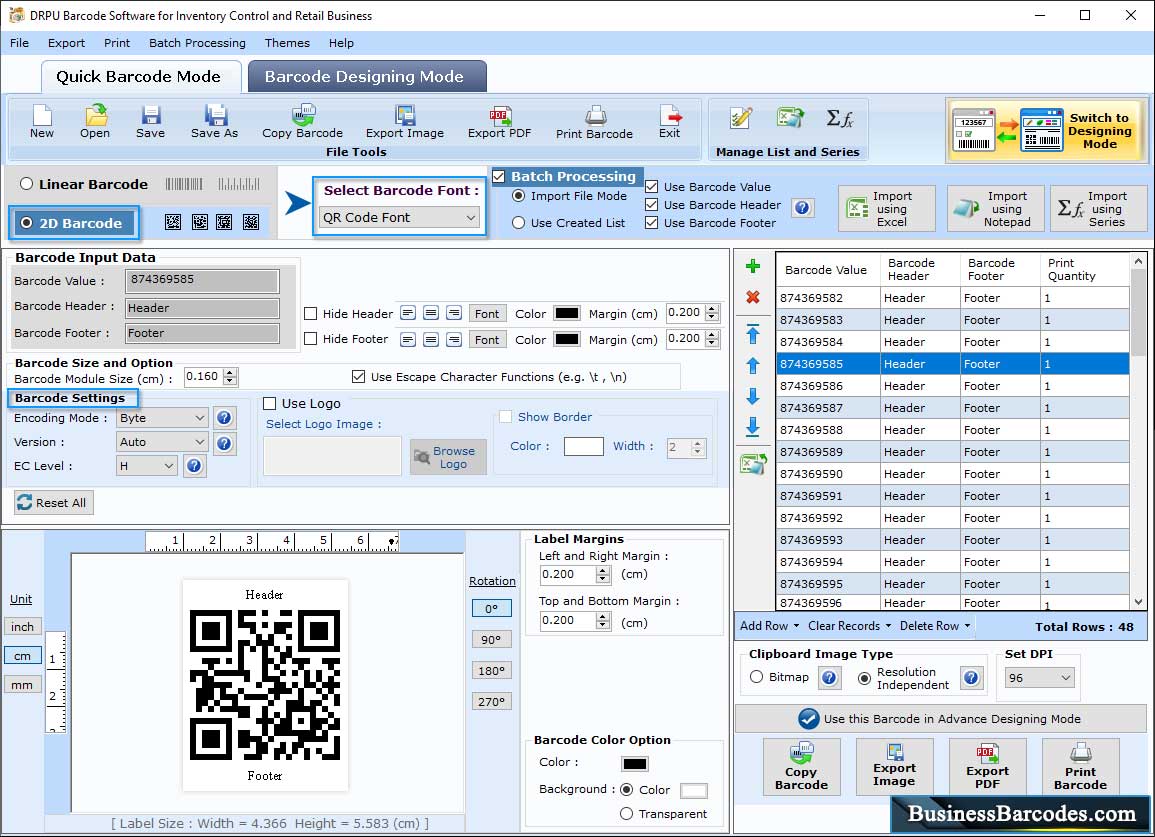Click Import using Notepad button
The width and height of the screenshot is (1155, 837).
996,209
